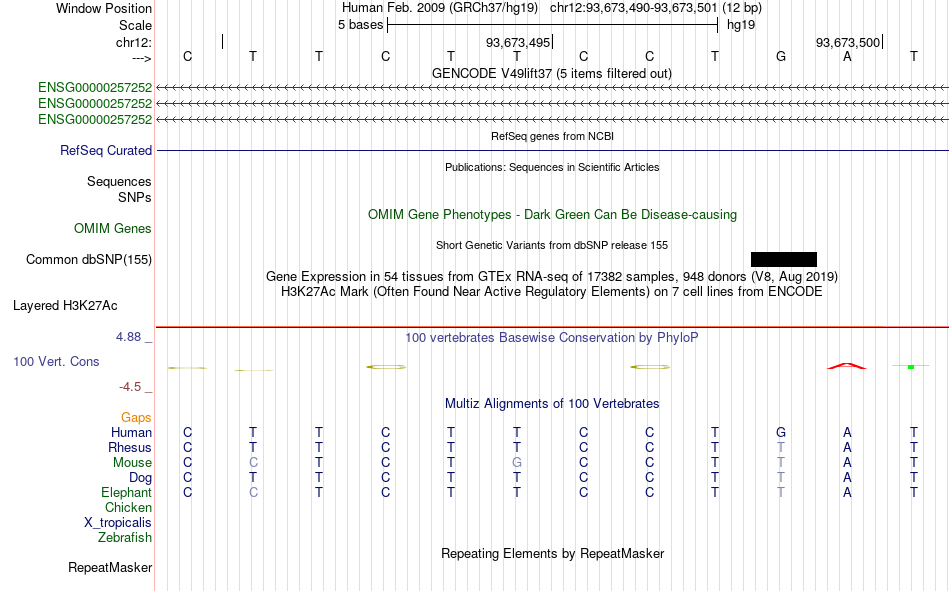
Task: Click the GTEx Gene Expression track title
Action: coord(552,276)
